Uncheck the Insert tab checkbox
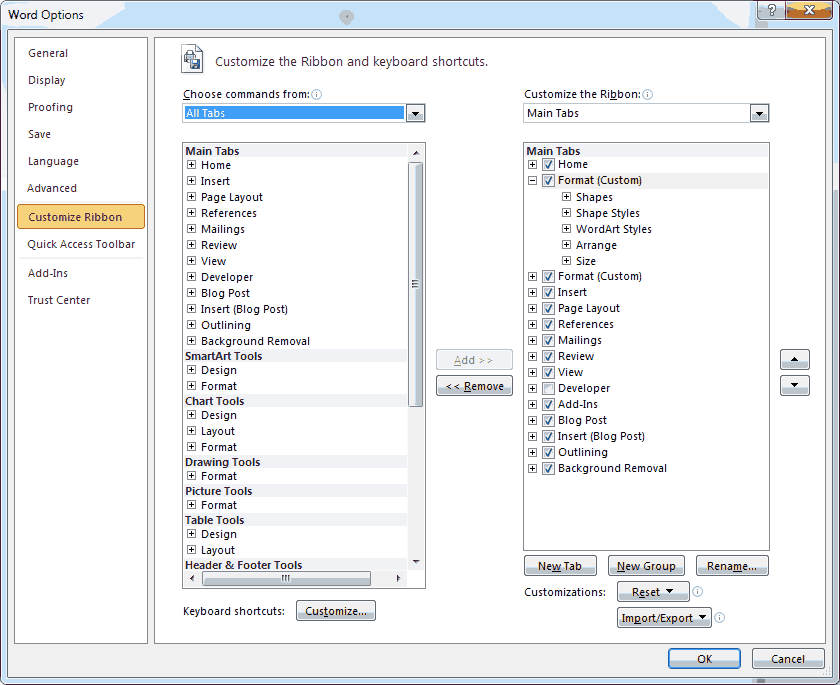This screenshot has width=840, height=685. [548, 292]
